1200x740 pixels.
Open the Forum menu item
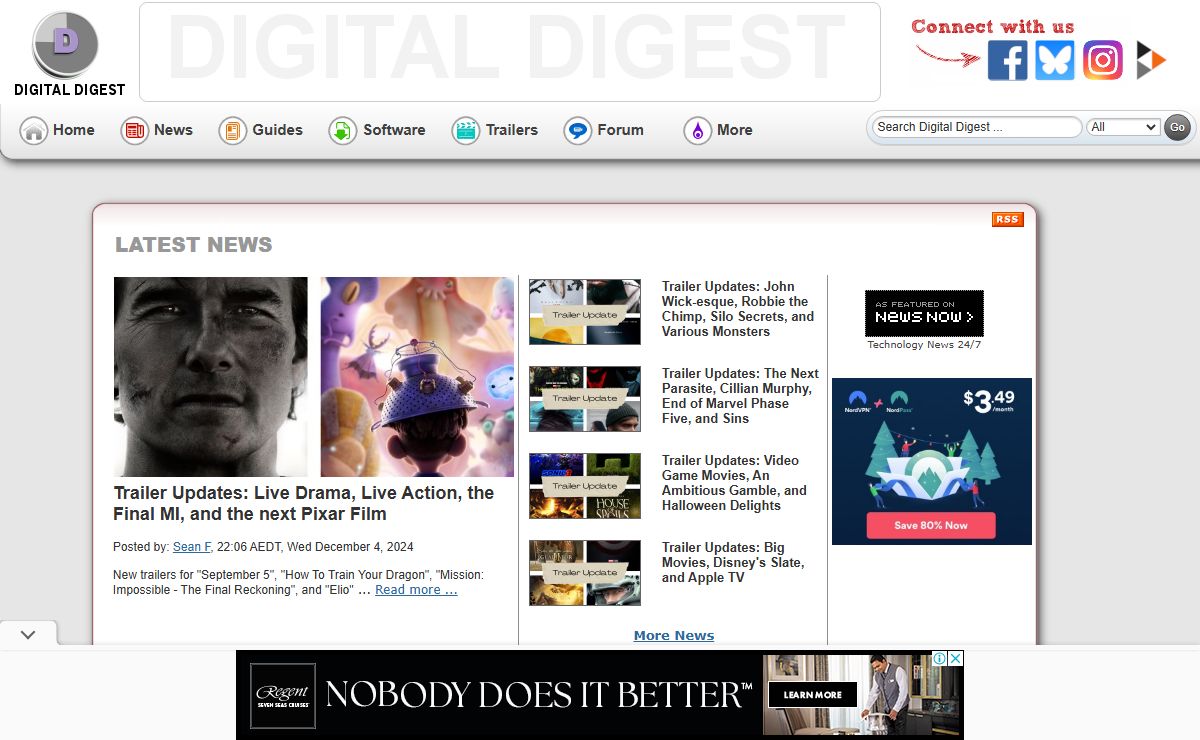(x=621, y=130)
